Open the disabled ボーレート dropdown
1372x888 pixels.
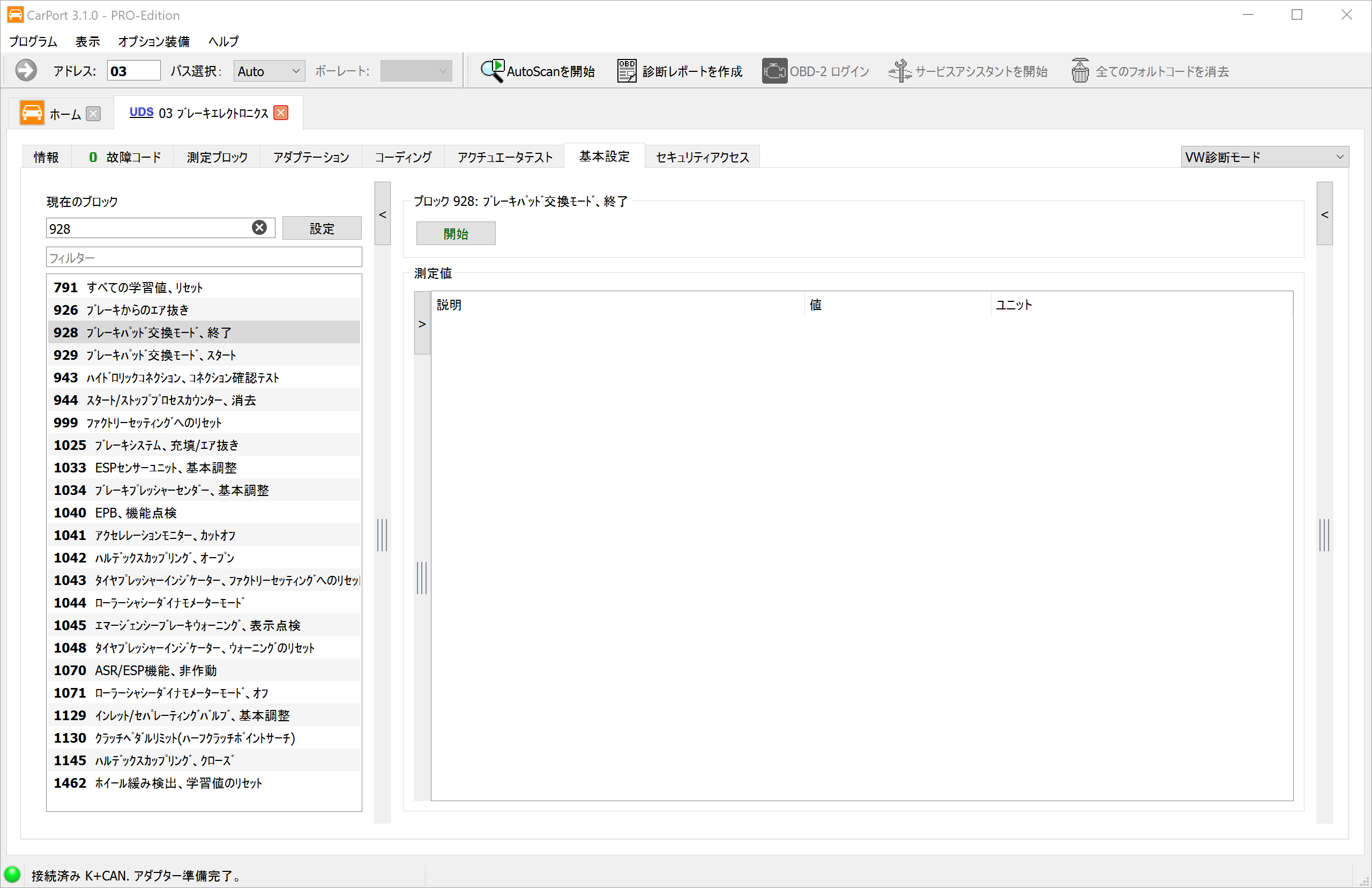click(x=416, y=71)
